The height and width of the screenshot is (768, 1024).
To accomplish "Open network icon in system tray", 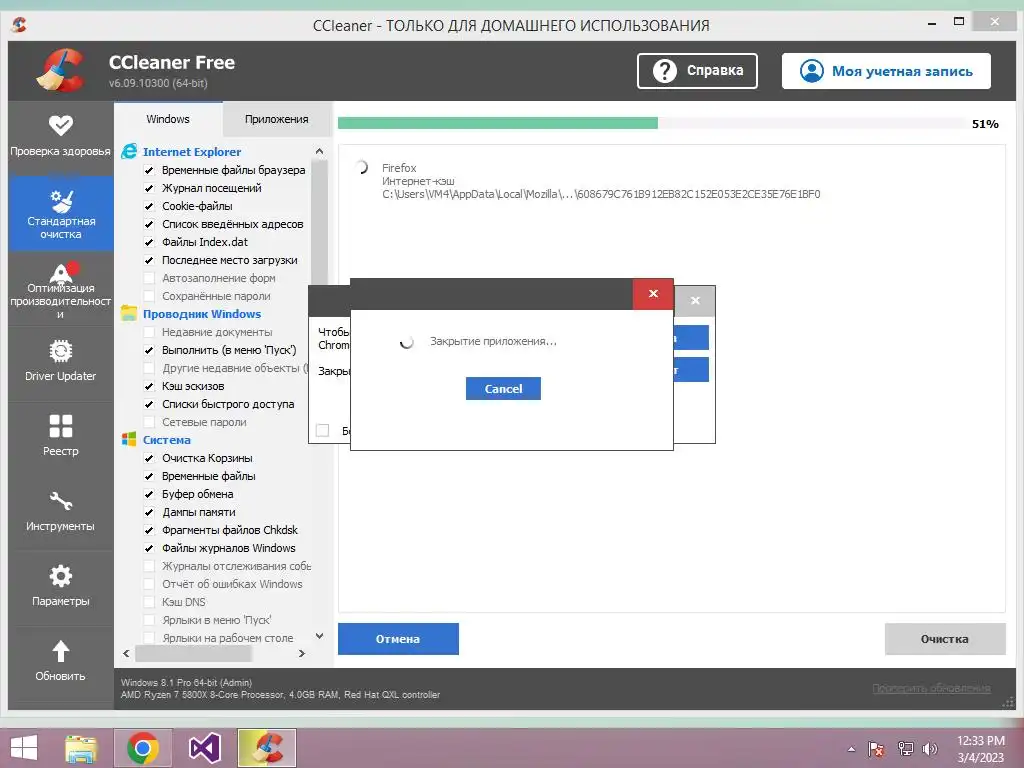I will tap(905, 749).
